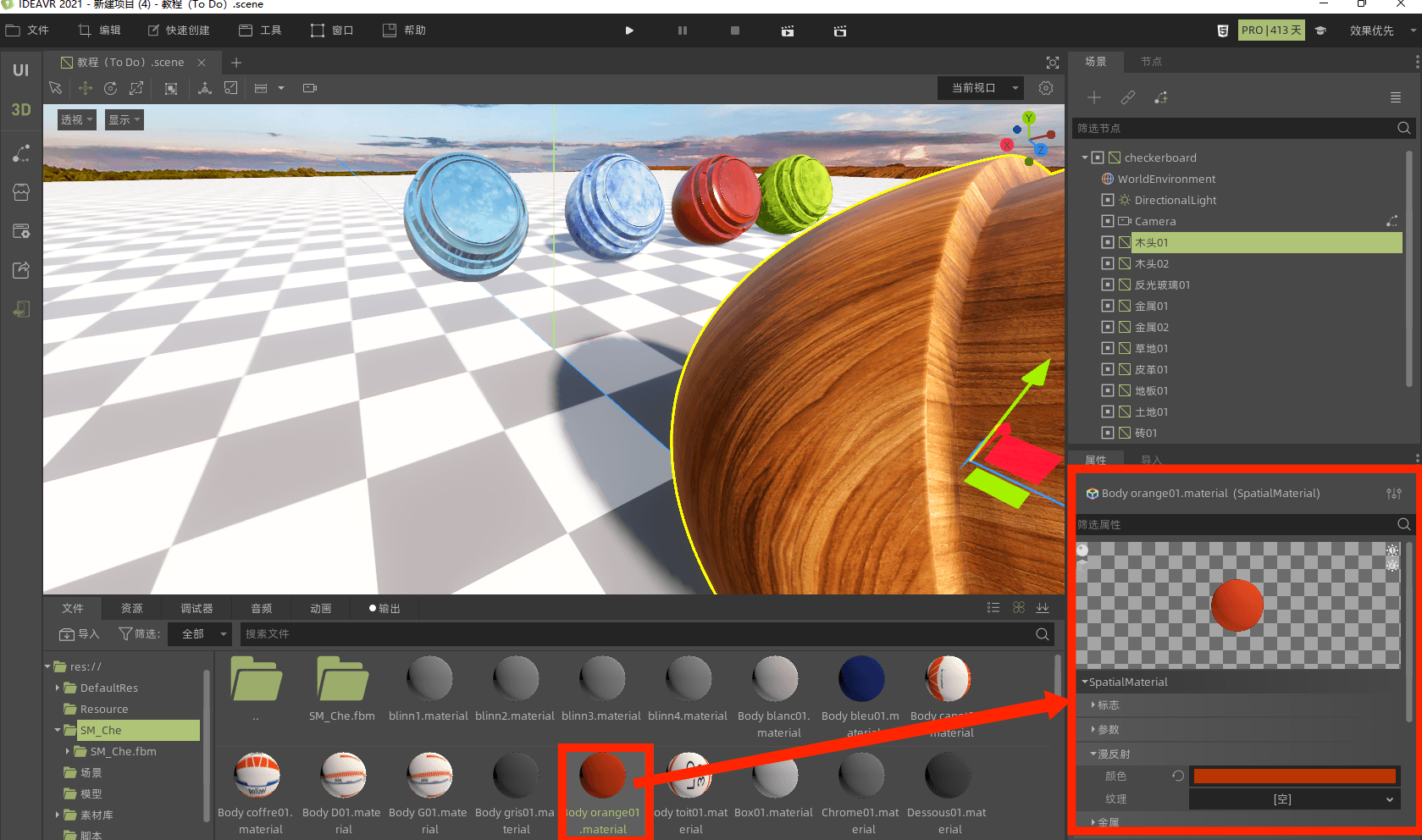Image resolution: width=1422 pixels, height=840 pixels.
Task: Reset the diffuse color with revert icon
Action: point(1178,776)
